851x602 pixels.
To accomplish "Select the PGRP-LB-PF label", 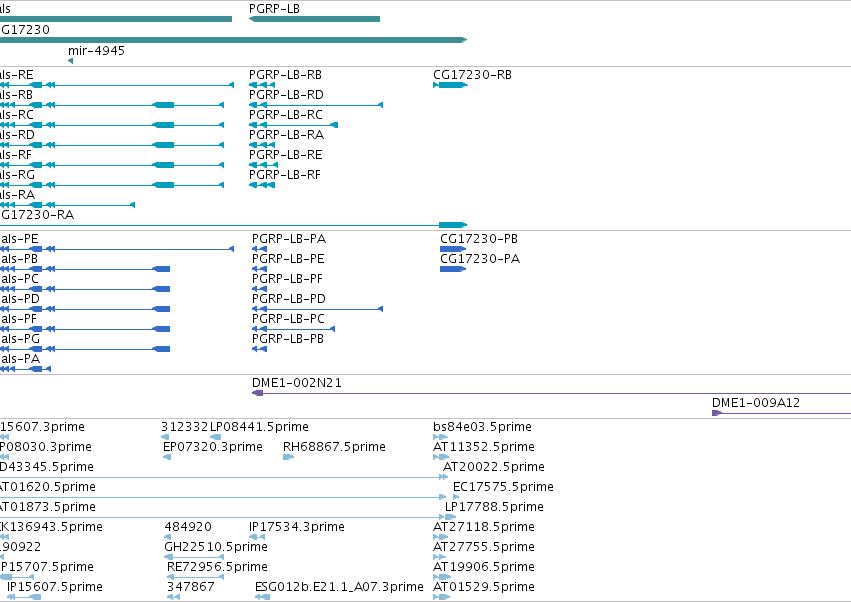I will coord(287,279).
